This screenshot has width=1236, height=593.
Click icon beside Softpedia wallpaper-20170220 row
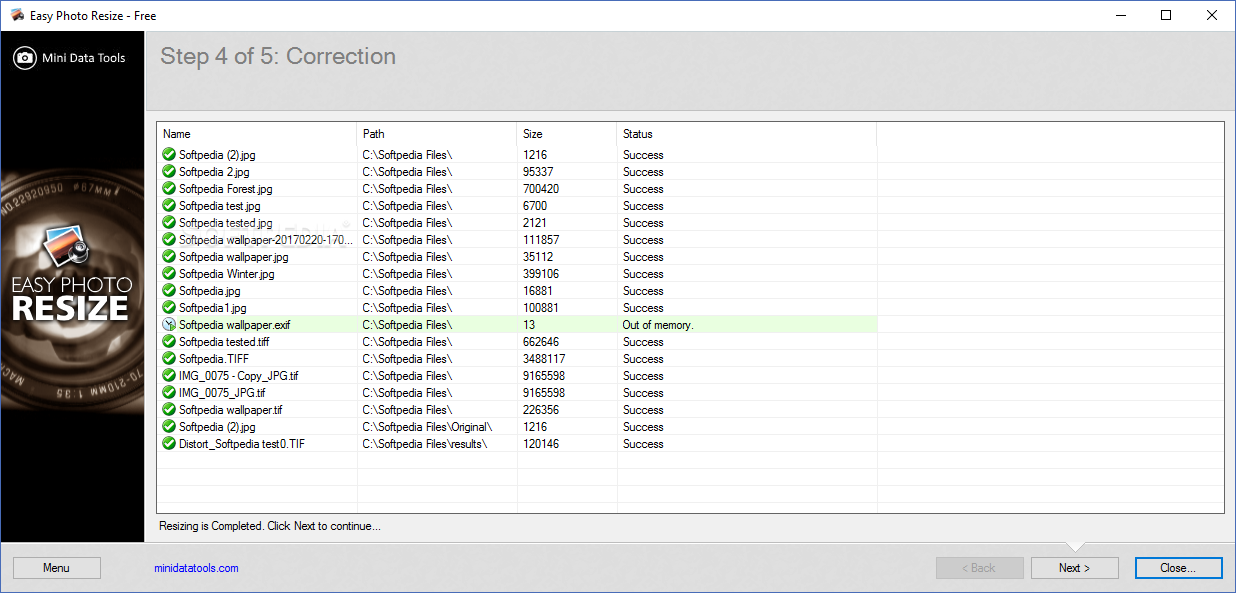[169, 240]
